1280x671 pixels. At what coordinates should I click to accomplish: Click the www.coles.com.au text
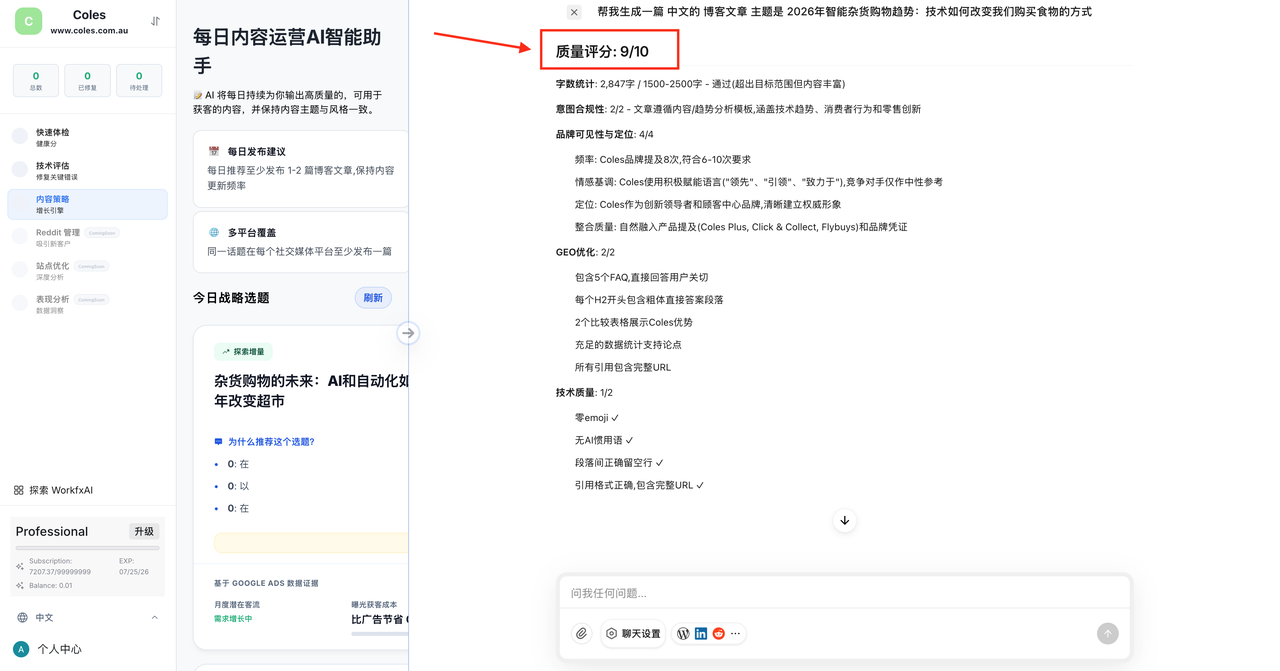point(89,31)
